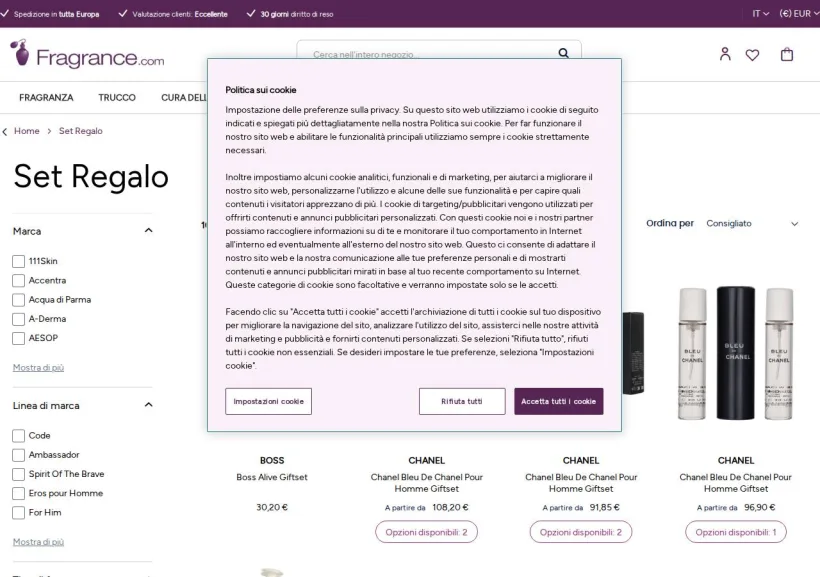Click Opzioni disponibili: 2 for 108,20 € Chanel
Screen dimensions: 820x577
pos(426,532)
